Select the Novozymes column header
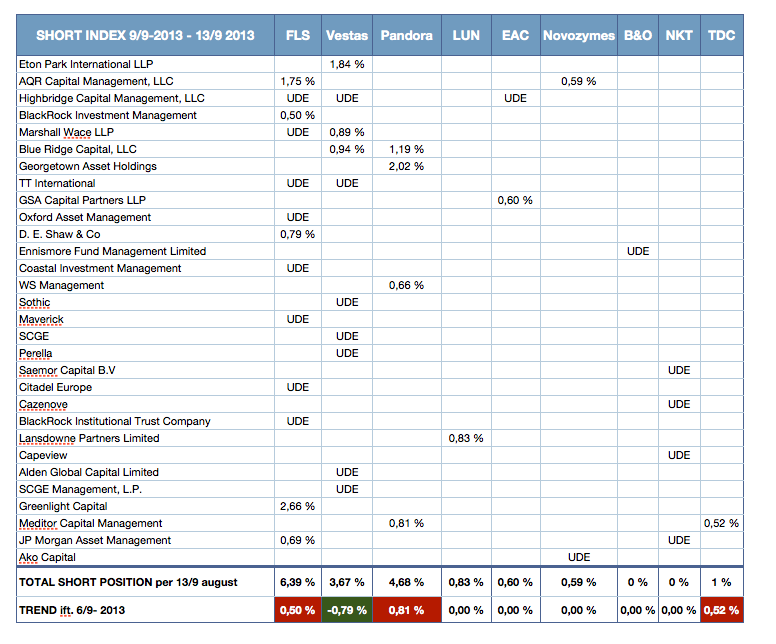This screenshot has width=776, height=644. click(579, 35)
